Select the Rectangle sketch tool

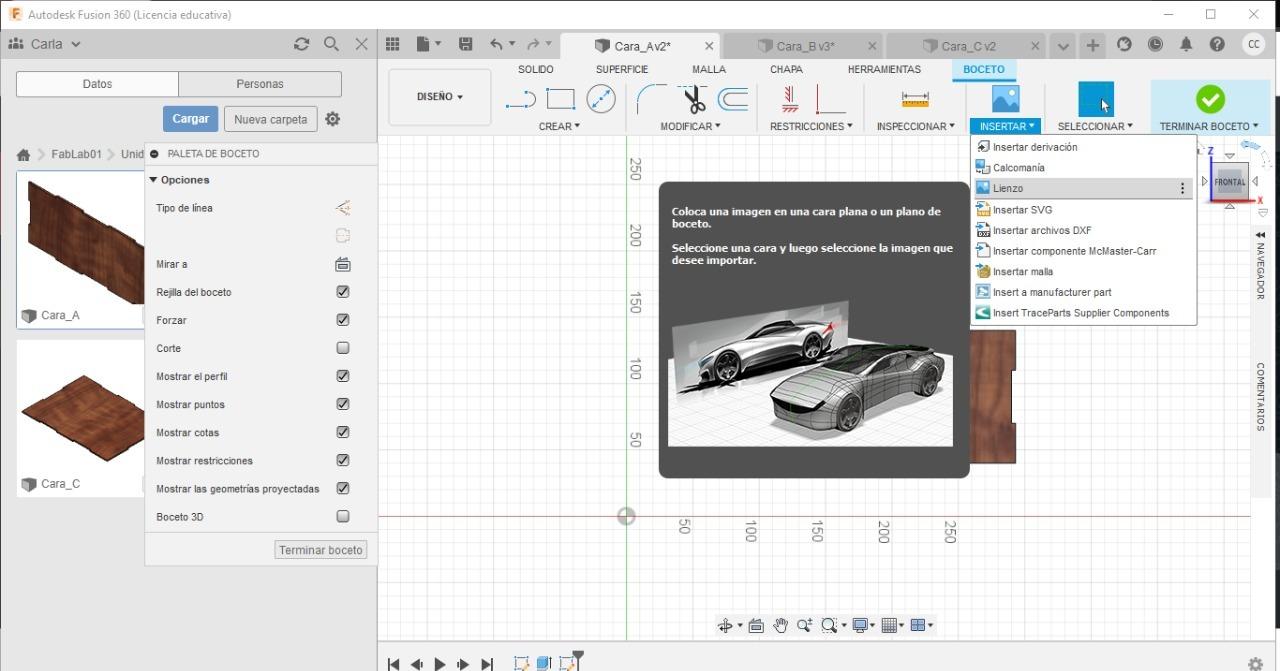point(560,99)
